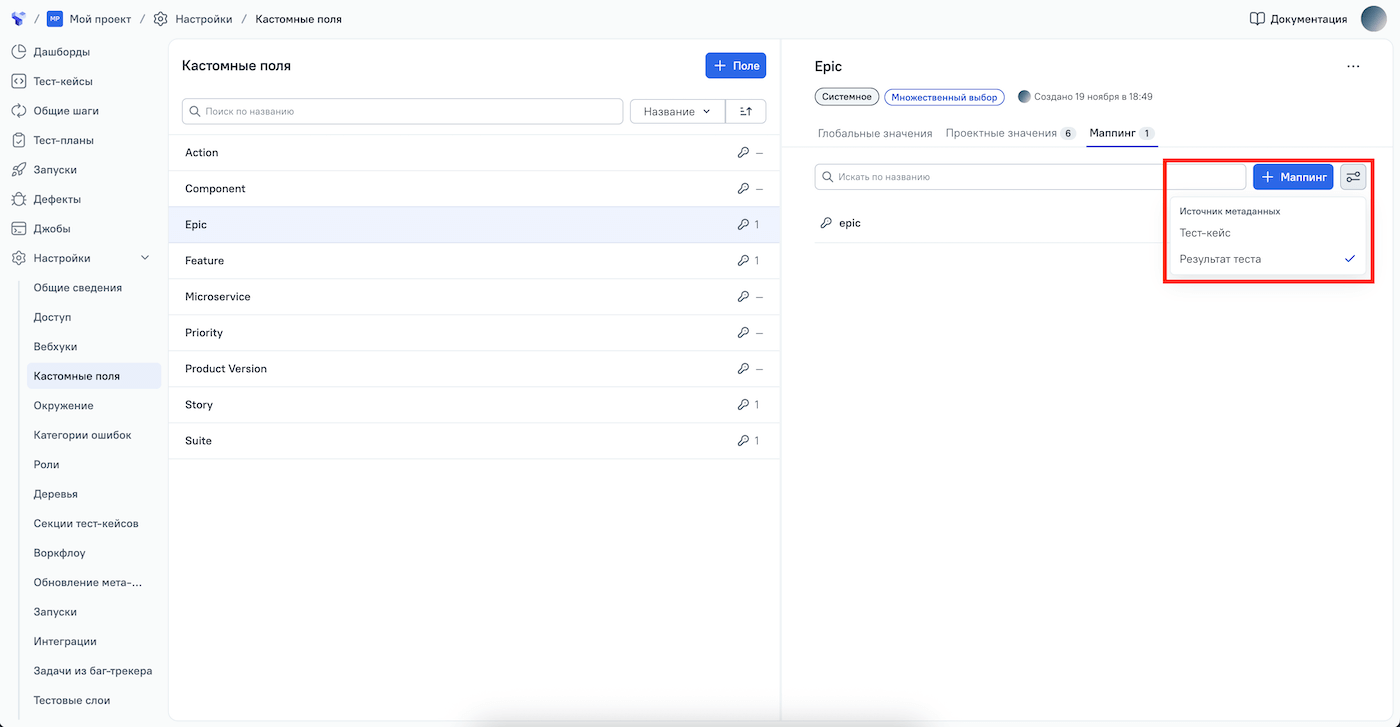1400x727 pixels.
Task: Open the Name sort dropdown
Action: coord(677,112)
